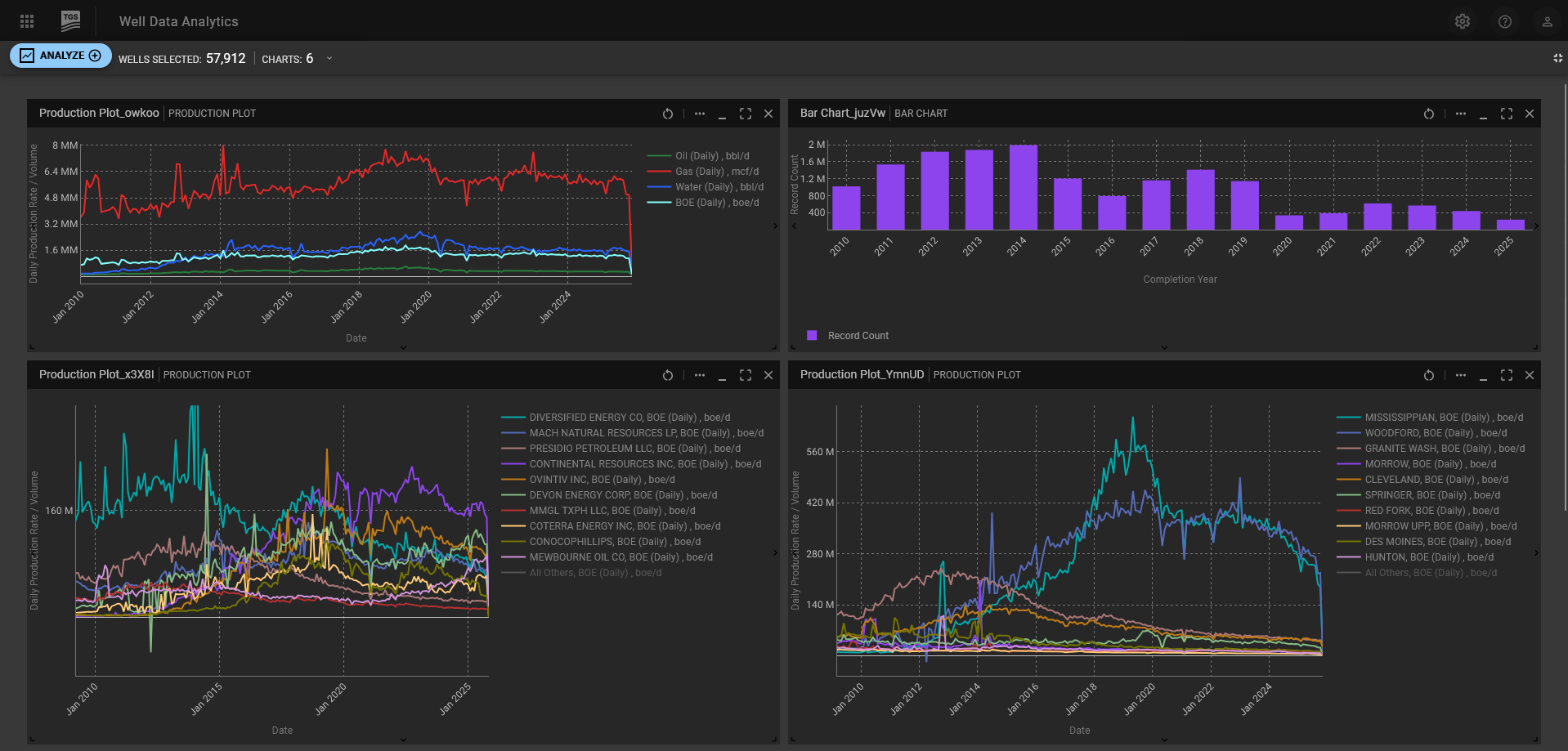Click the Bar Chart_juzVw panel title

point(842,113)
